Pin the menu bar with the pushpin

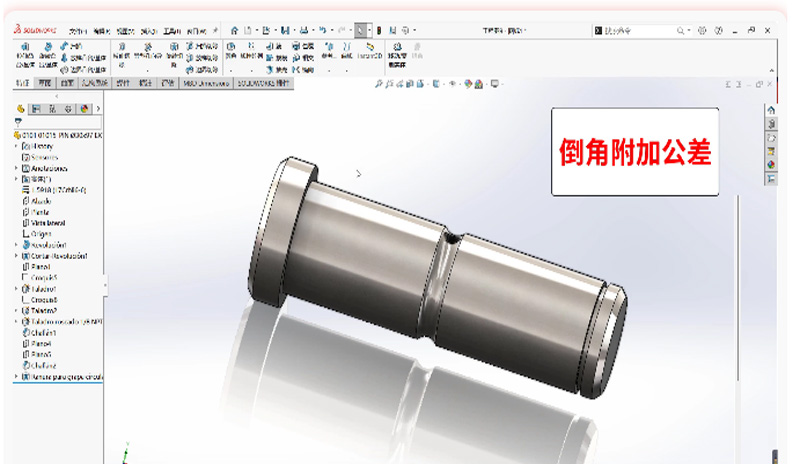[x=215, y=31]
